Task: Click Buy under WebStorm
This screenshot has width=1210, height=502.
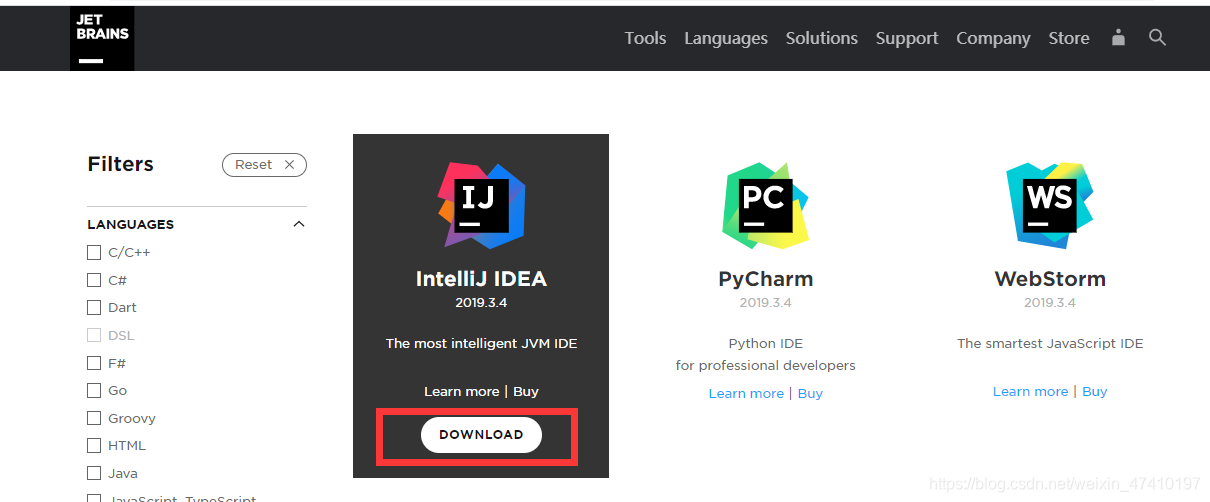Action: 1094,391
